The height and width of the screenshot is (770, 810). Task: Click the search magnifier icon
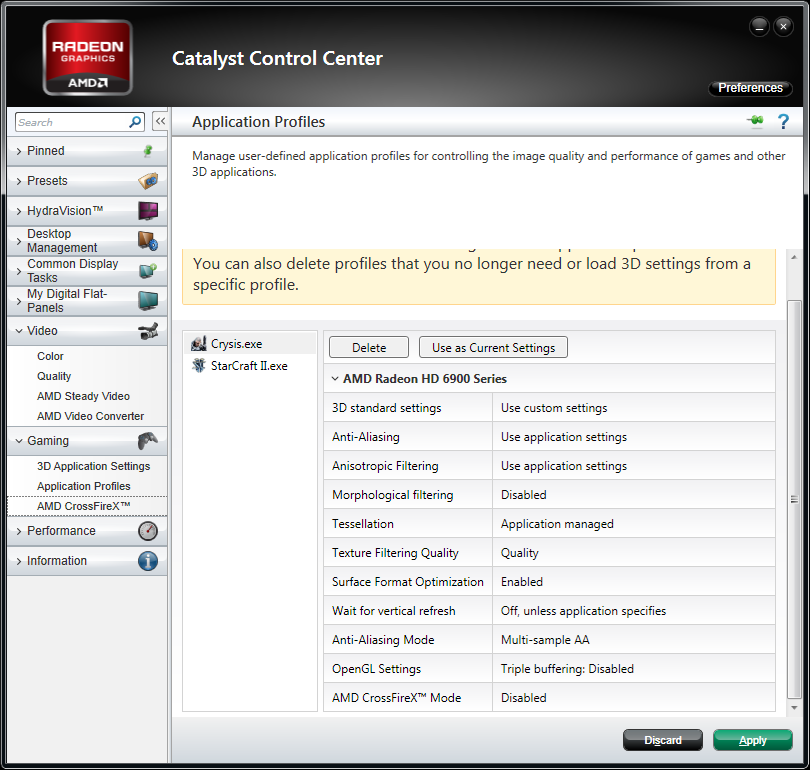click(135, 122)
